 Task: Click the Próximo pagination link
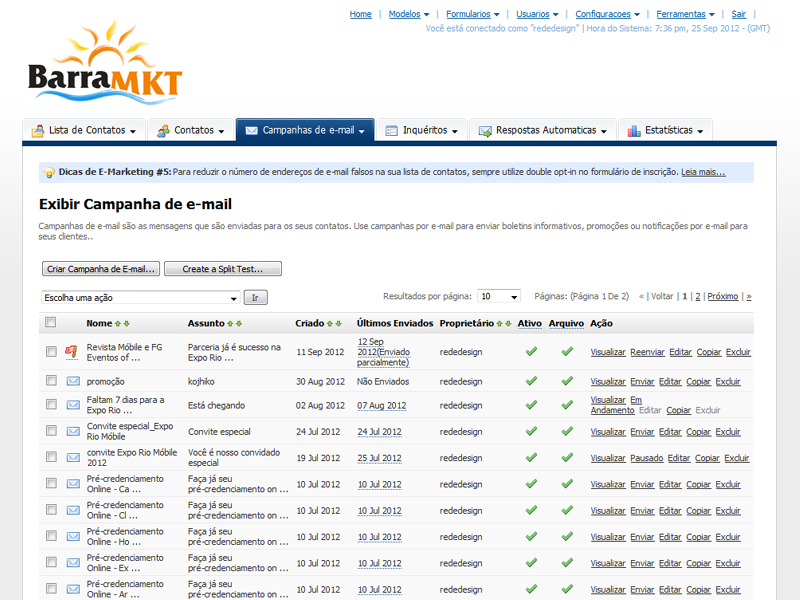point(722,296)
